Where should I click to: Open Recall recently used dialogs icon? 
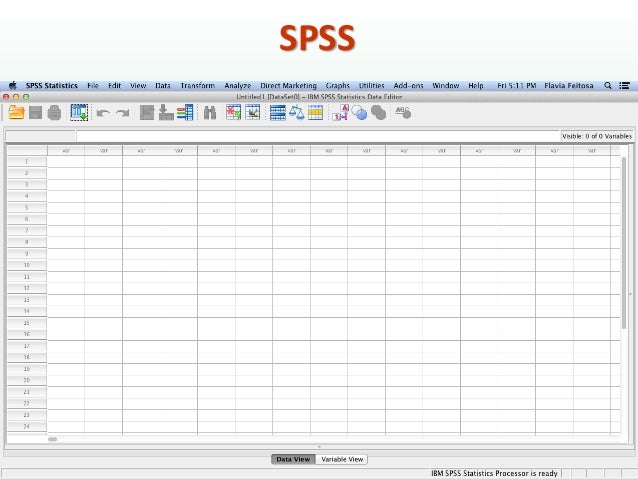click(x=79, y=112)
